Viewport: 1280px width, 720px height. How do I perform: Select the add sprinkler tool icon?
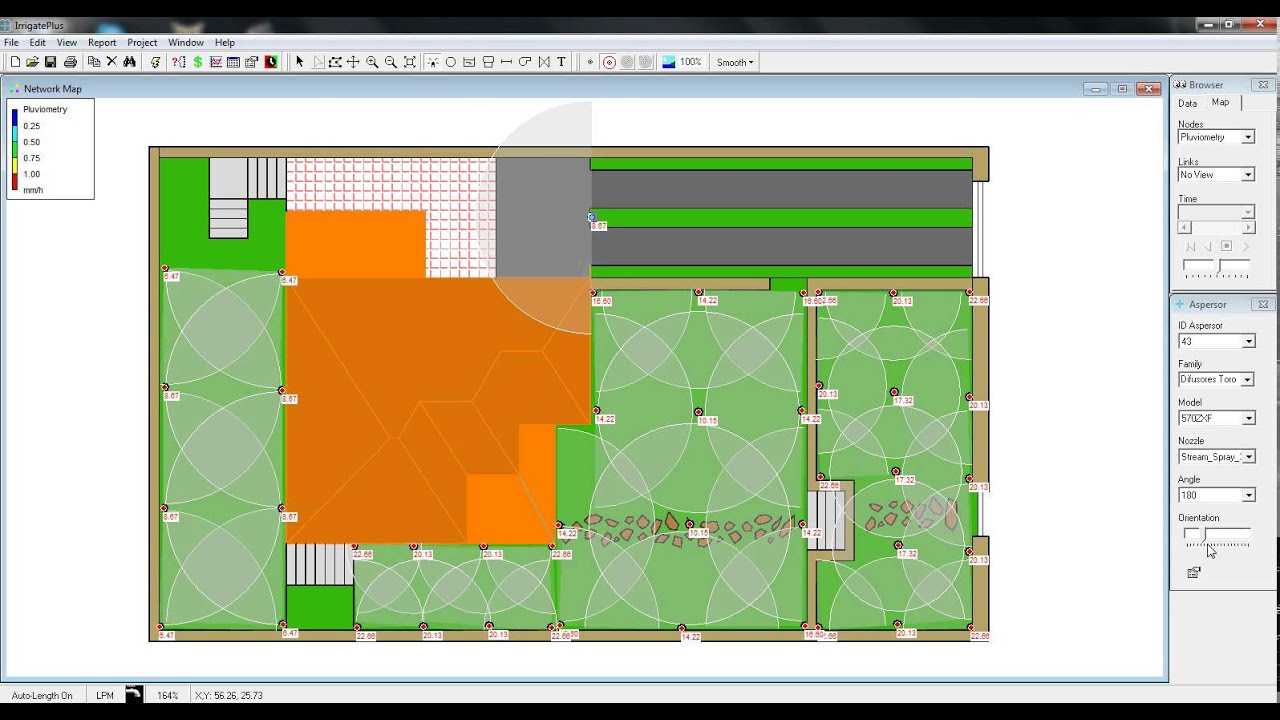432,62
